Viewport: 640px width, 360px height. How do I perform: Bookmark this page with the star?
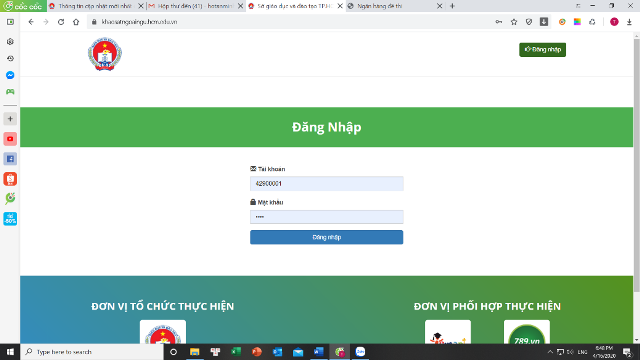click(x=514, y=22)
